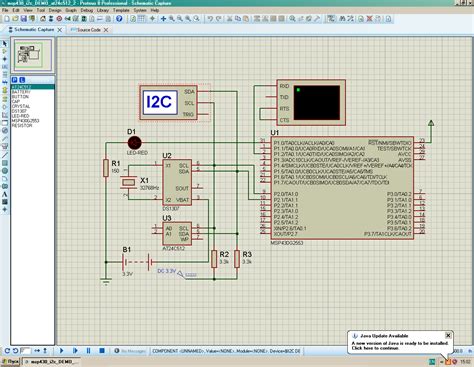
Task: Toggle the grid display toolbar icon
Action: coord(141,19)
